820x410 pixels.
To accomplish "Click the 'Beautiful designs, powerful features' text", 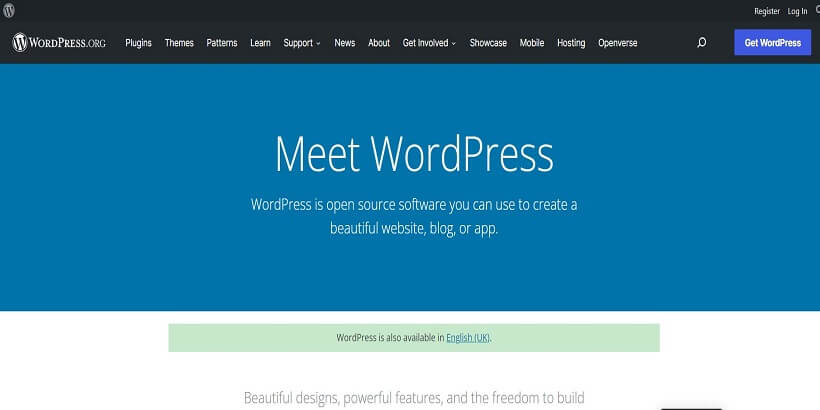I will click(x=414, y=397).
